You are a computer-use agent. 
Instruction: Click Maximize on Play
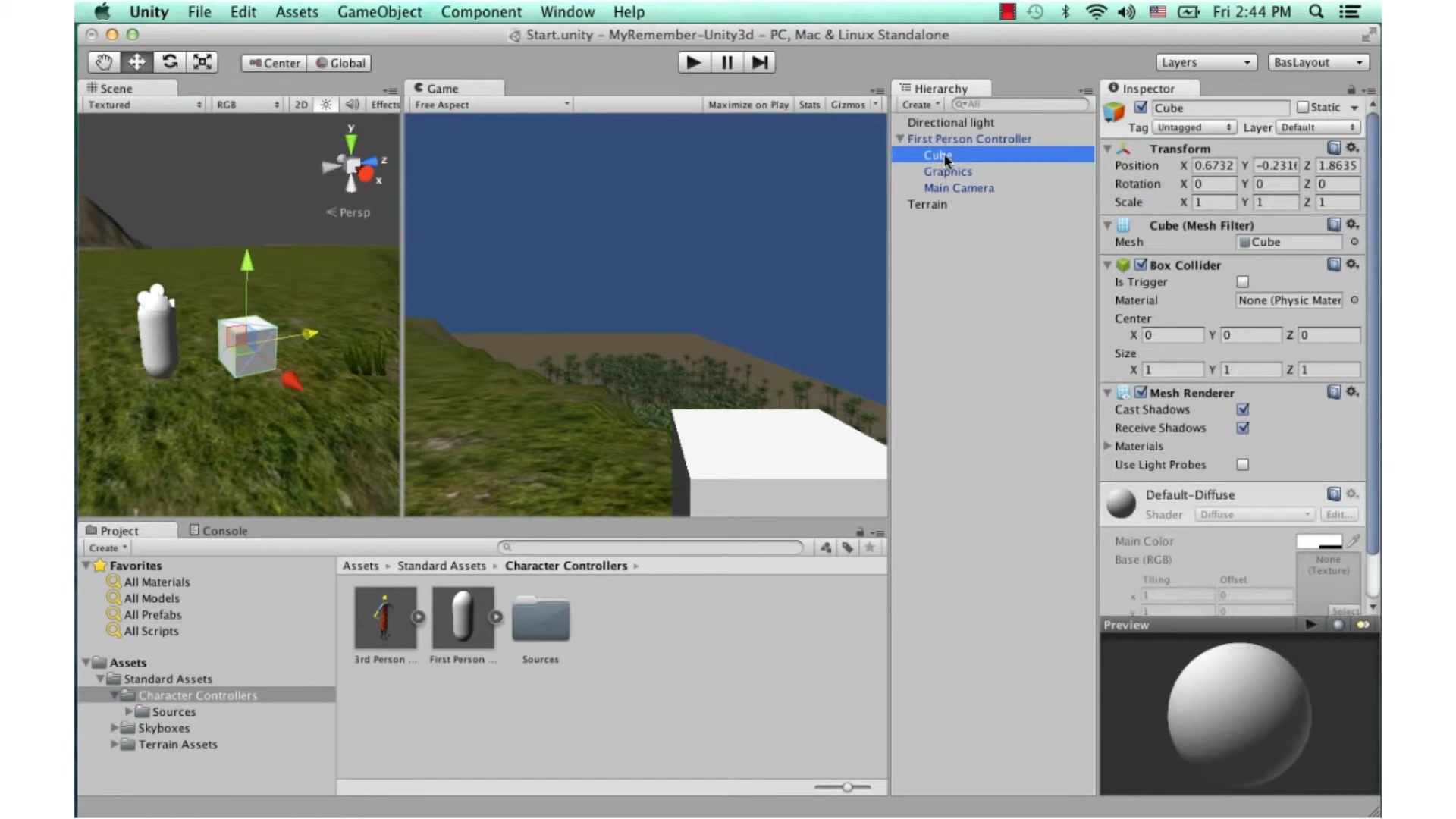tap(748, 105)
